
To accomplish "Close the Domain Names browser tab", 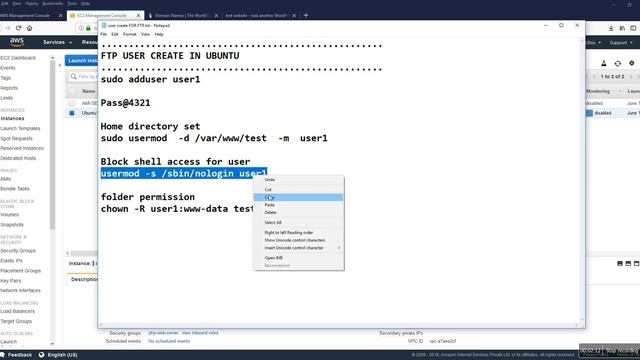I will [216, 16].
